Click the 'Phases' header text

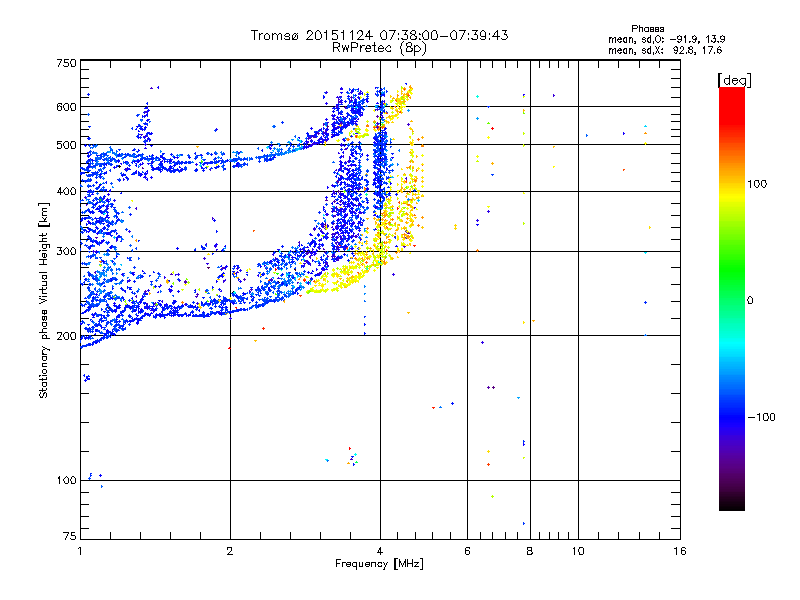(x=647, y=29)
